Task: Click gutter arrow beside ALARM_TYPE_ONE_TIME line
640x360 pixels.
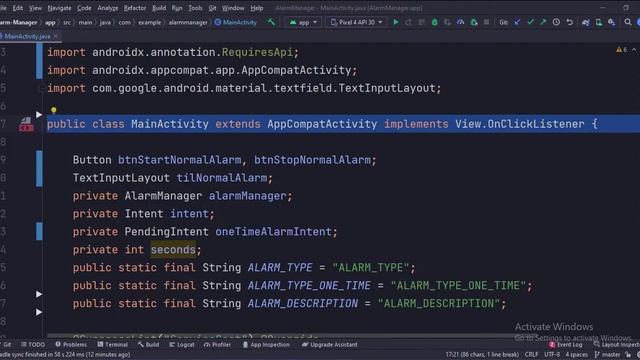Action: [x=39, y=294]
